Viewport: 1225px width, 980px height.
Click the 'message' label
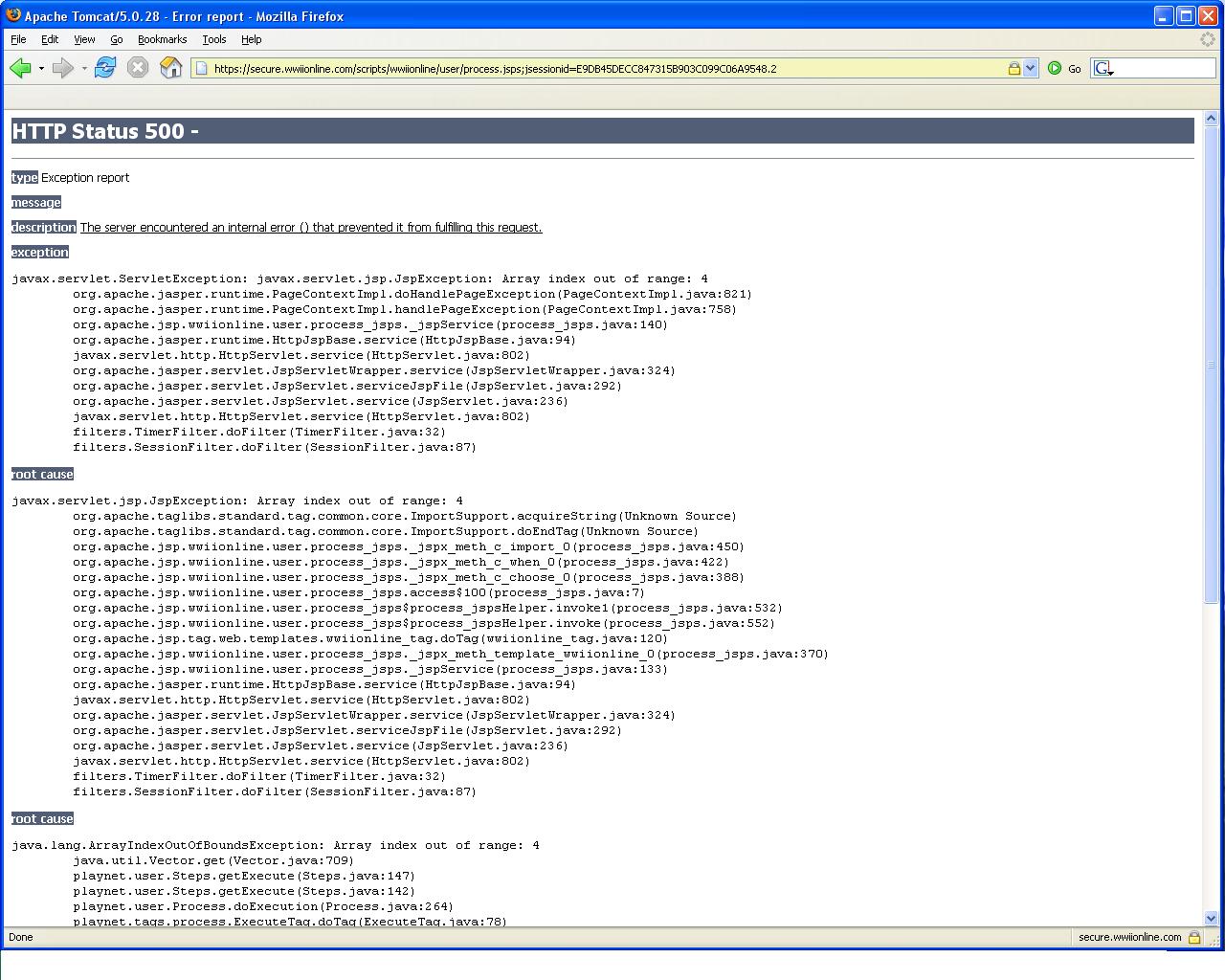coord(36,203)
